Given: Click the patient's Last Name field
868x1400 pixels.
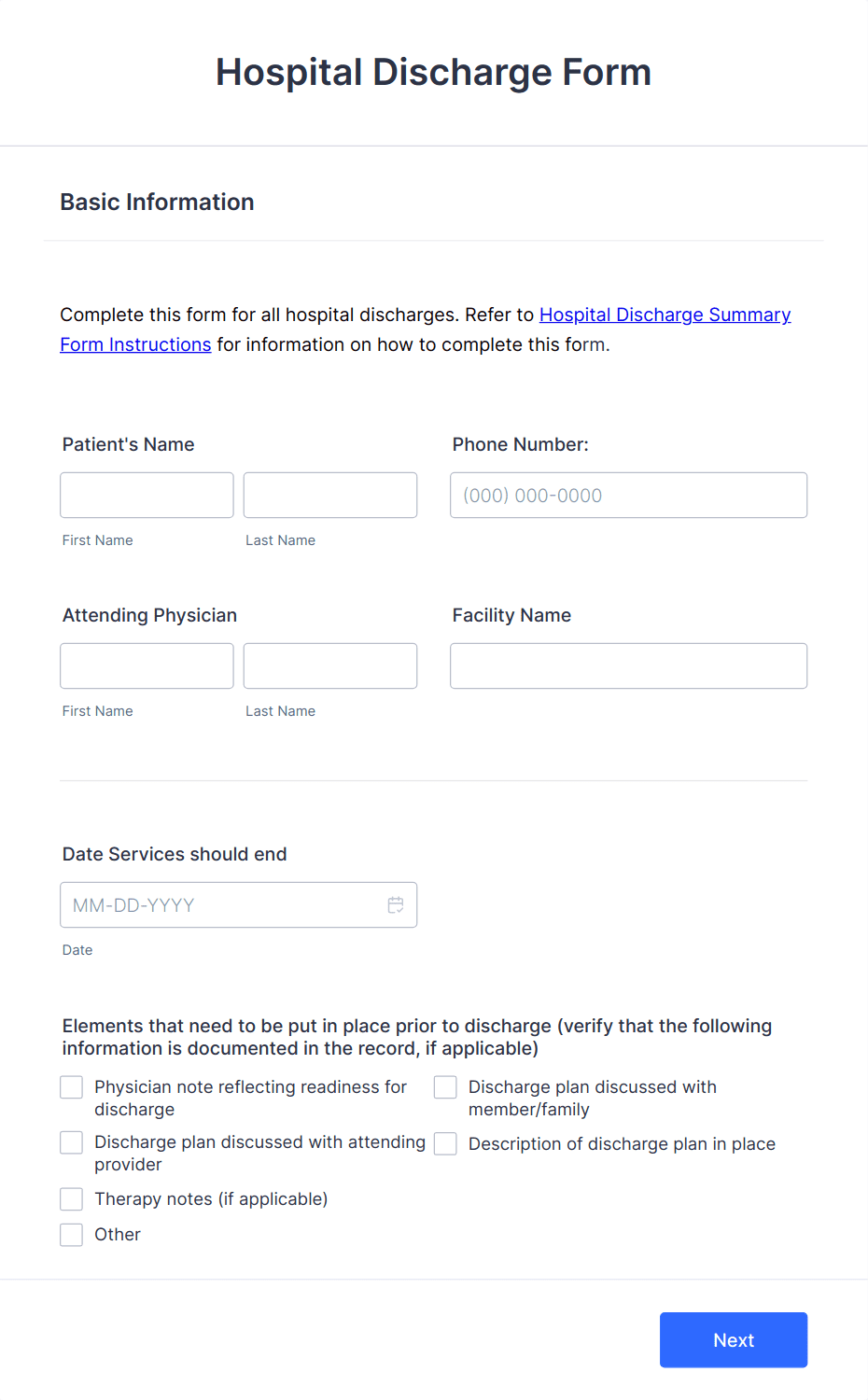Looking at the screenshot, I should (329, 495).
